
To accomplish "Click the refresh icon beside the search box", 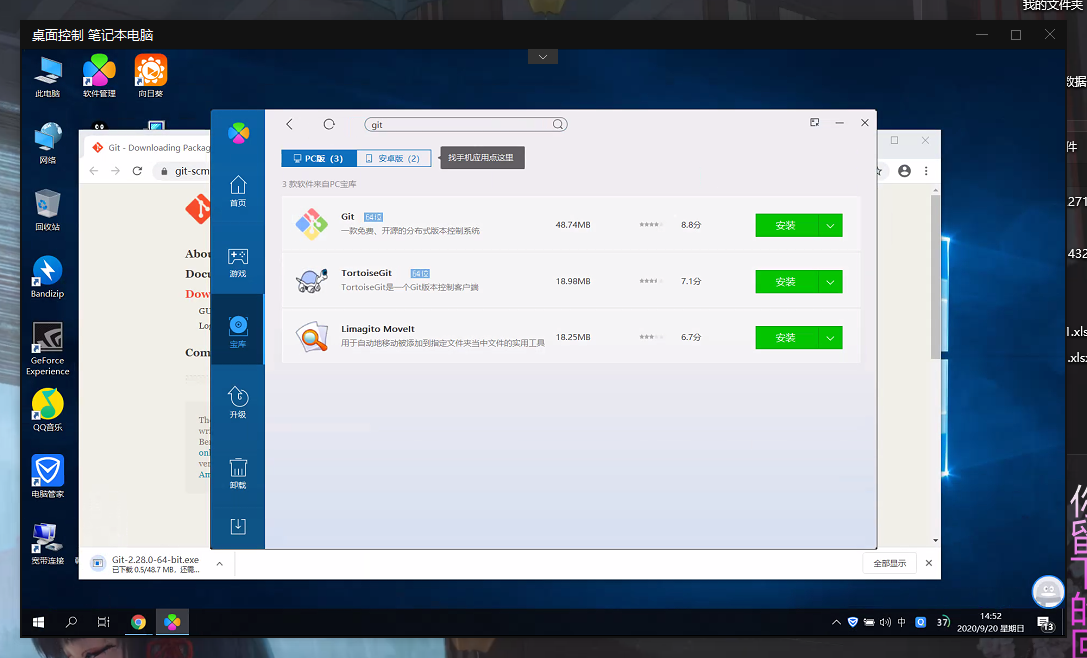I will [329, 124].
